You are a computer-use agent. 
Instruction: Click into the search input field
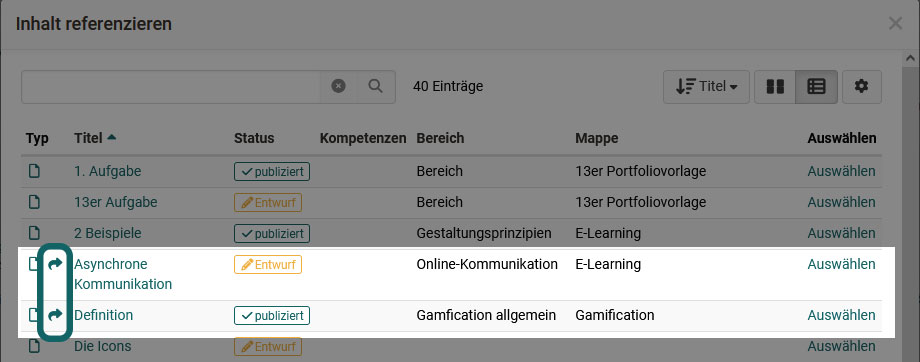[171, 87]
